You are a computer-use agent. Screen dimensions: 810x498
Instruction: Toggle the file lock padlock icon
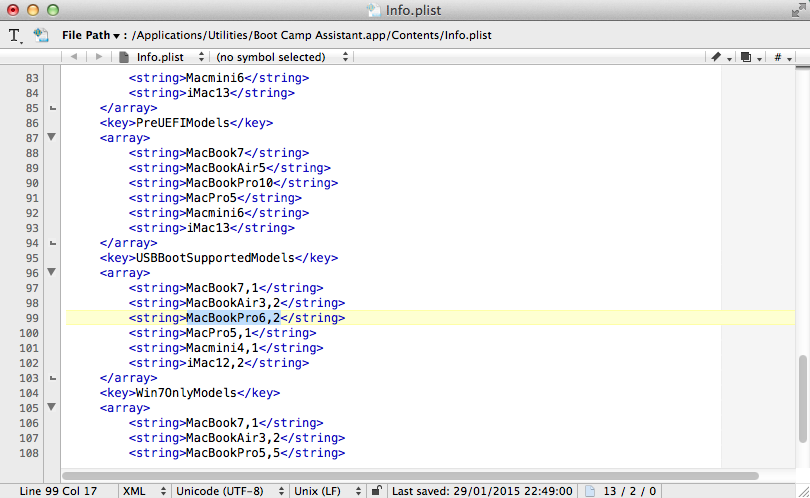click(377, 490)
